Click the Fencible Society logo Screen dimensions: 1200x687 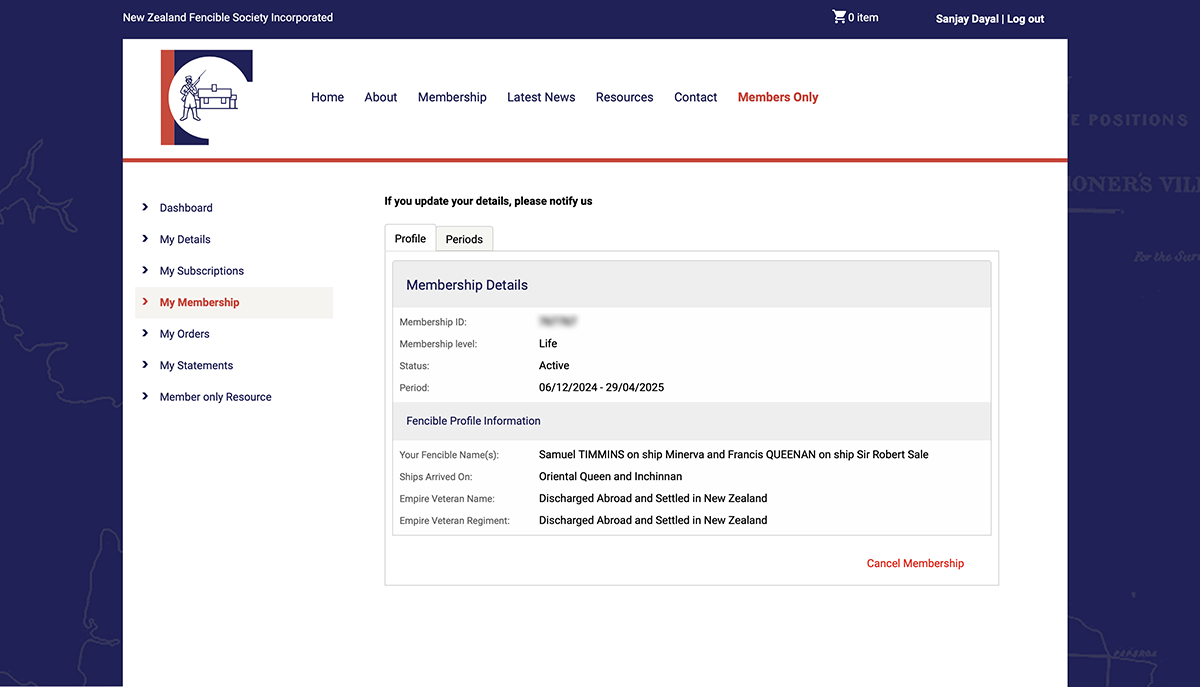206,97
